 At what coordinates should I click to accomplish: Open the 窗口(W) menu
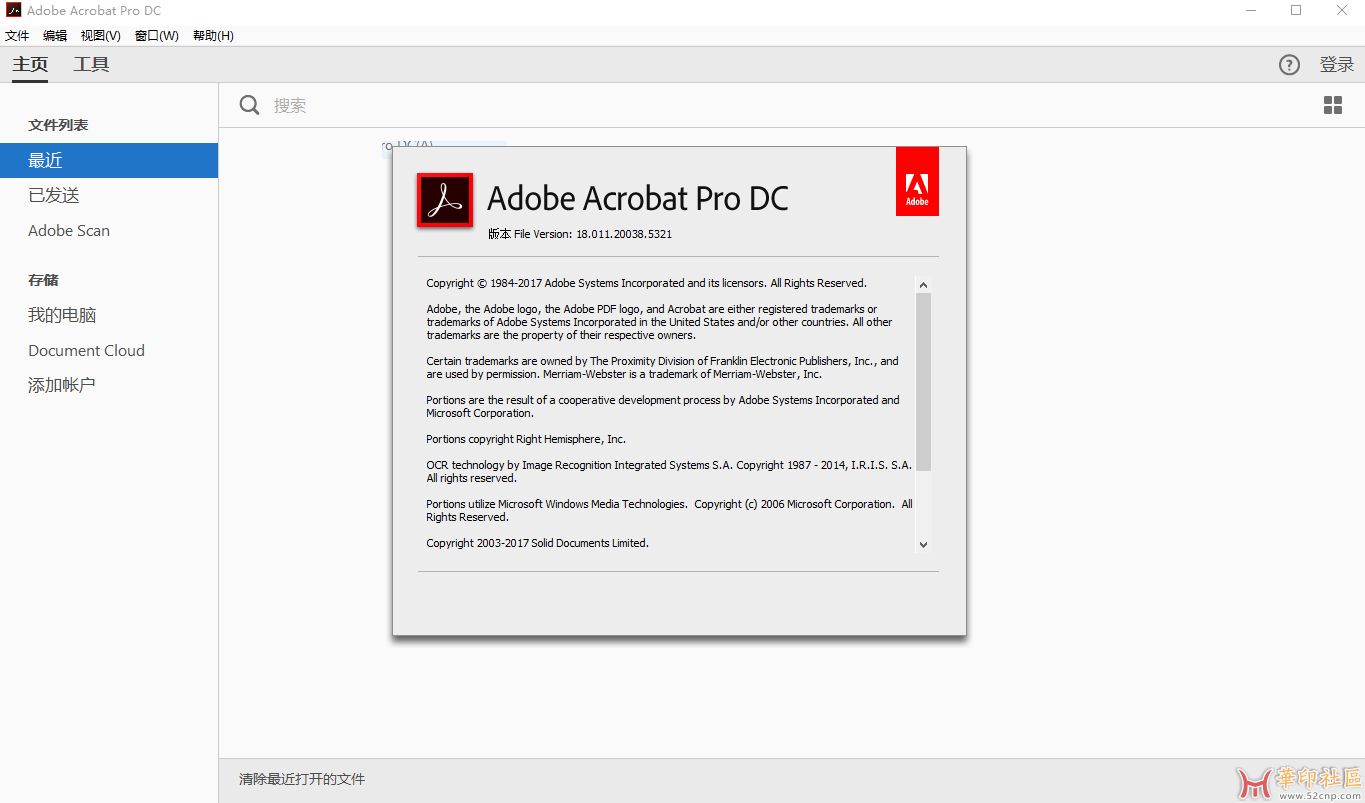coord(157,36)
